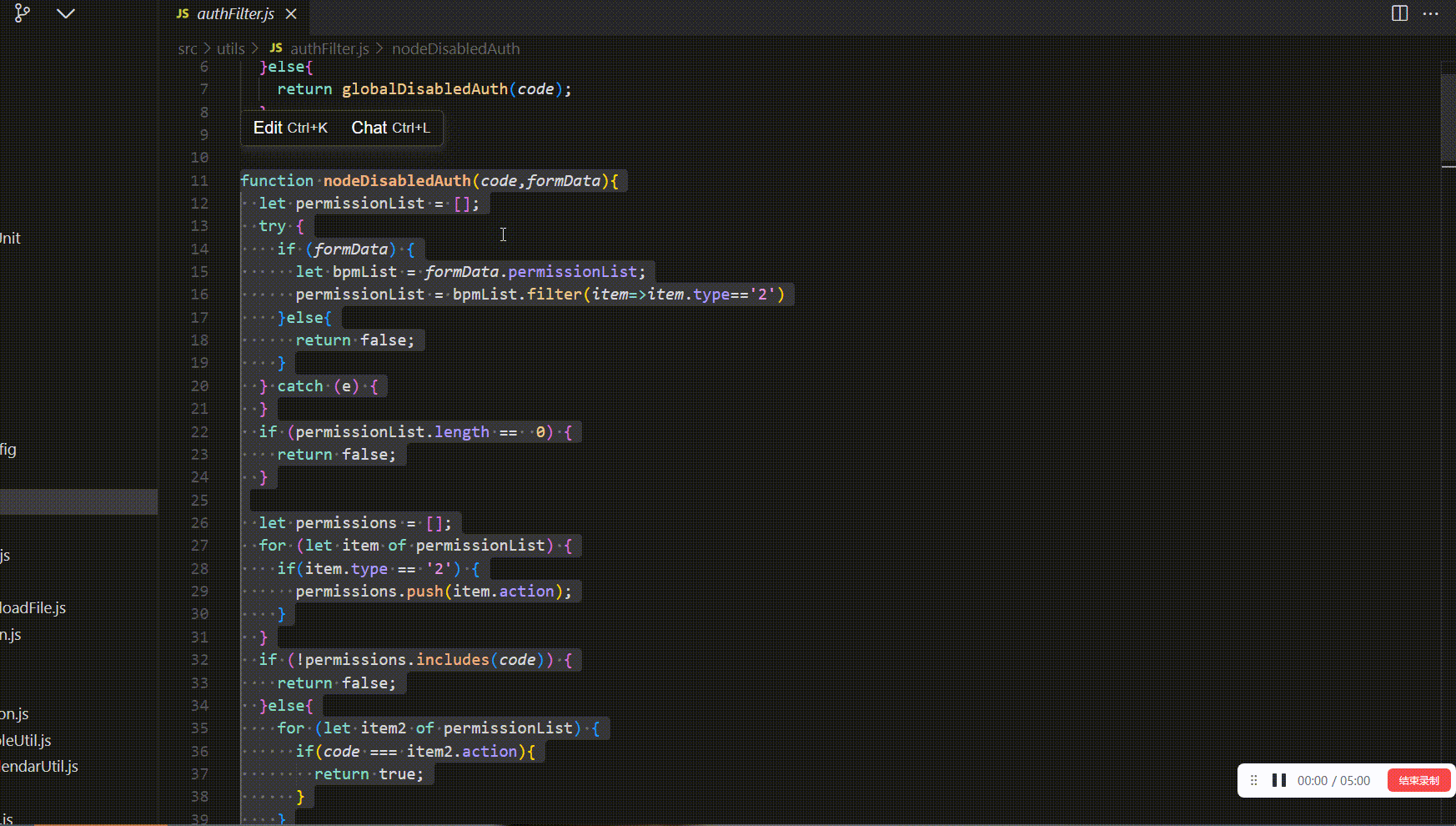Click the 'function nodeDisabledAuth' declaration line
This screenshot has height=826, width=1456.
click(x=429, y=180)
